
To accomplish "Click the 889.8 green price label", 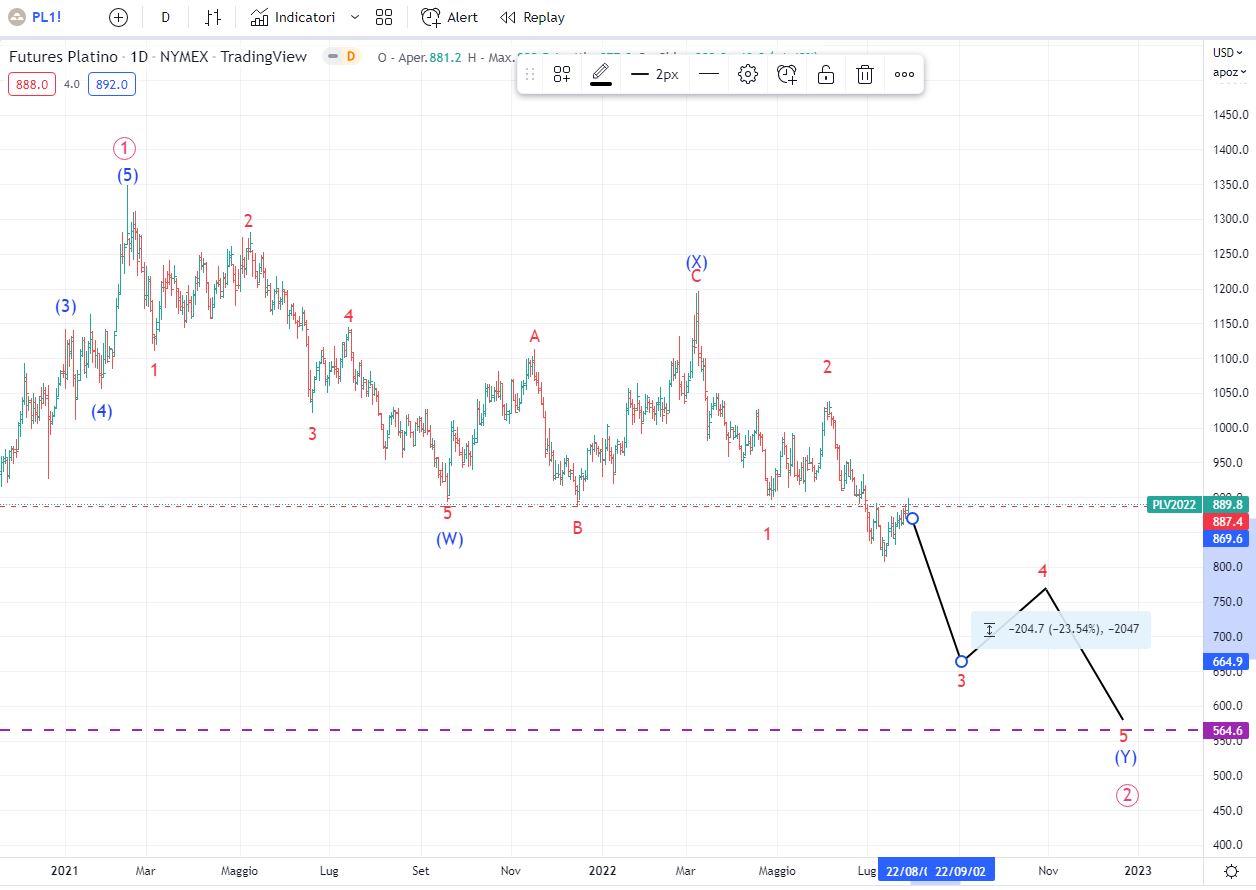I will click(x=1228, y=505).
